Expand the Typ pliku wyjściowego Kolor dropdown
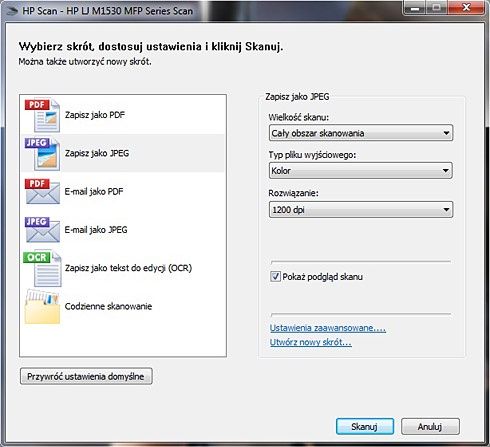 361,171
